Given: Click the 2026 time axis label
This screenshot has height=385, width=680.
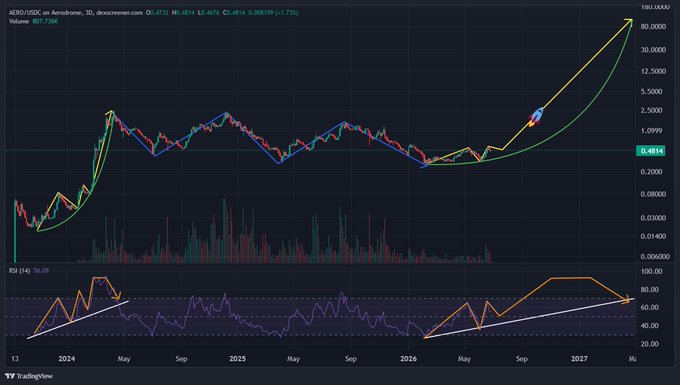Looking at the screenshot, I should [408, 359].
